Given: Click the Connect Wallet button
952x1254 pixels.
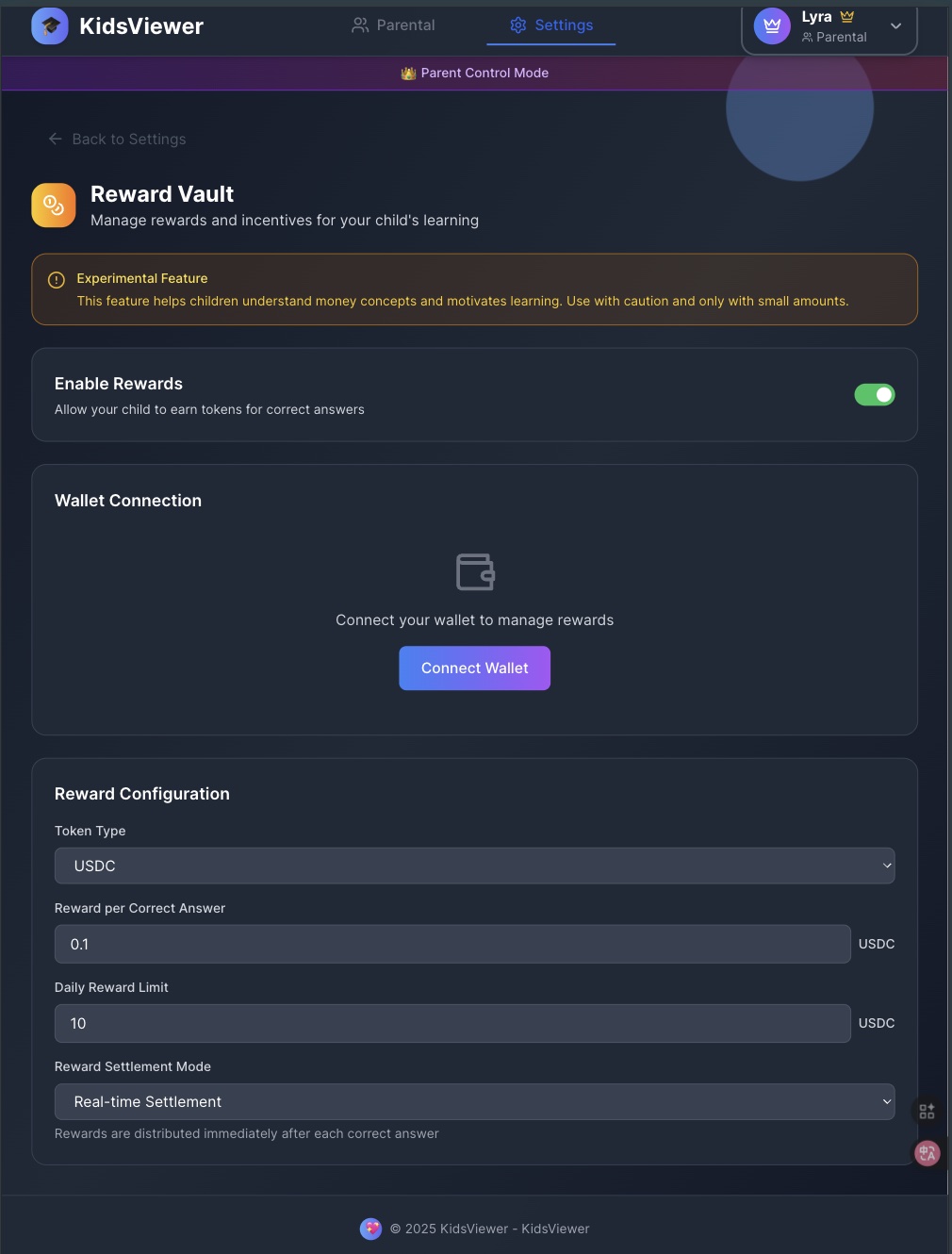Looking at the screenshot, I should pos(475,668).
